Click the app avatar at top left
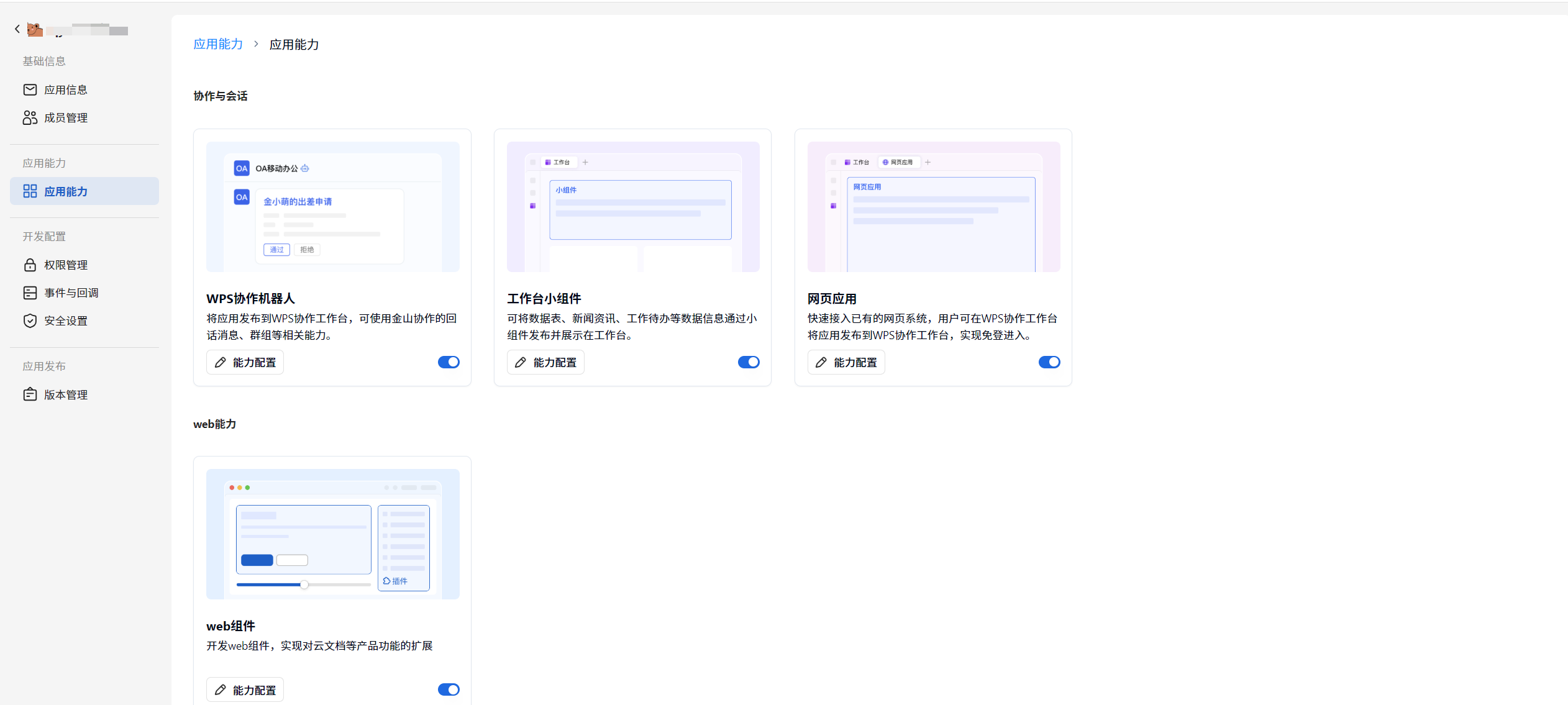Viewport: 1568px width, 705px height. [x=35, y=29]
